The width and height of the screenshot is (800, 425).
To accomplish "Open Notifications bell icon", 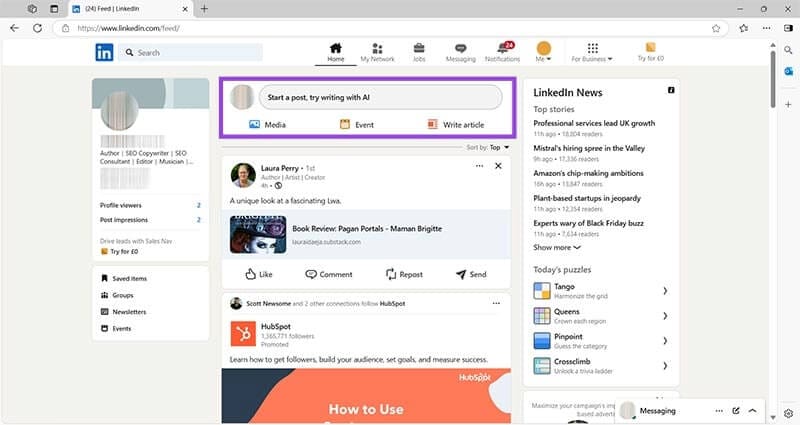I will click(x=504, y=48).
